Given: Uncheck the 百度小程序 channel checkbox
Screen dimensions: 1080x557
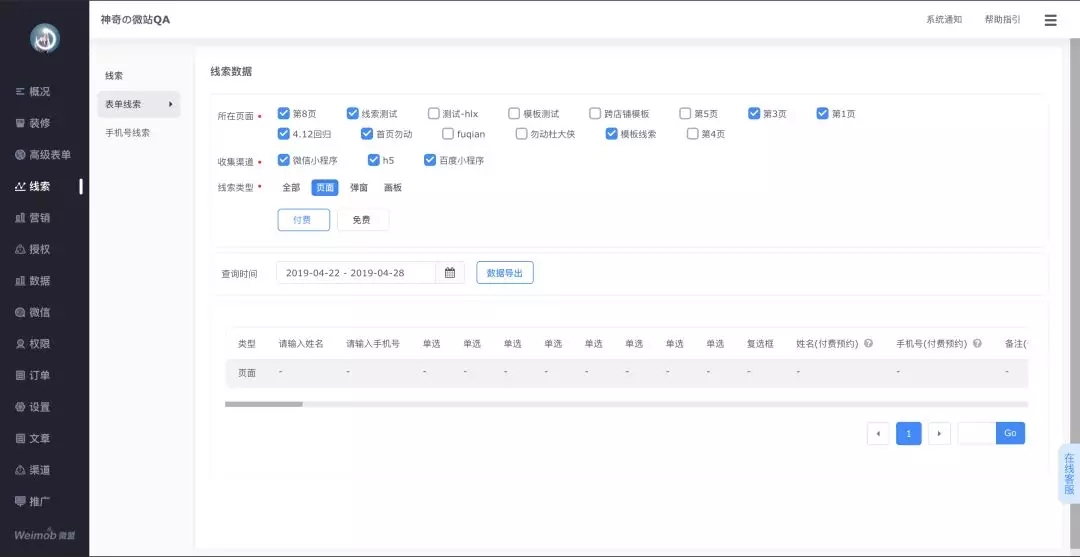Looking at the screenshot, I should (430, 160).
